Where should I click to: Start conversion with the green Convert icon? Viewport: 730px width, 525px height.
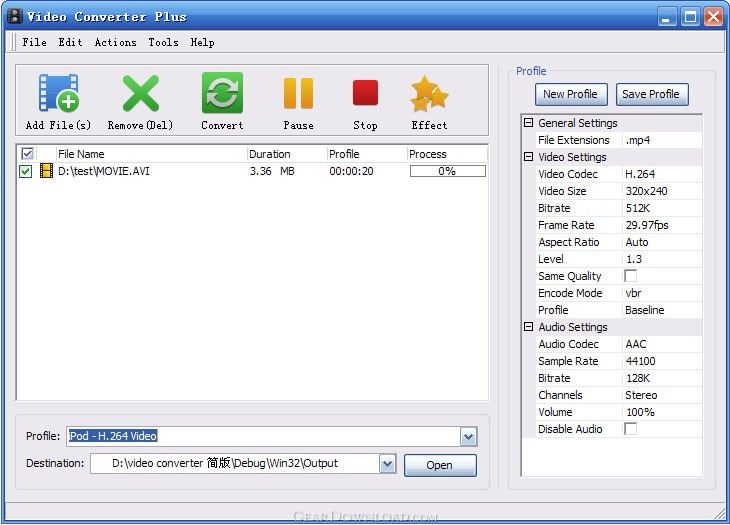tap(222, 93)
